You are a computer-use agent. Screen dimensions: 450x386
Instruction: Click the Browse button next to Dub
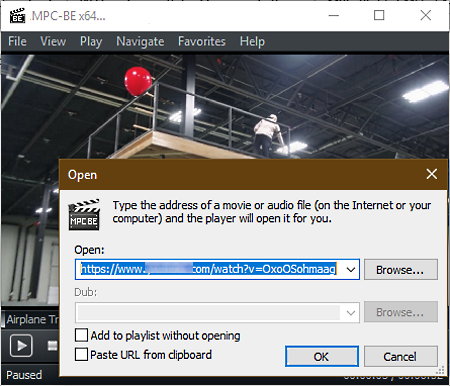pos(401,312)
